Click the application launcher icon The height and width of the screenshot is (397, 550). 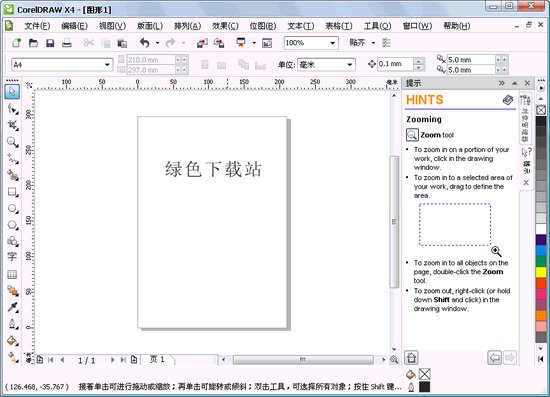[x=241, y=43]
